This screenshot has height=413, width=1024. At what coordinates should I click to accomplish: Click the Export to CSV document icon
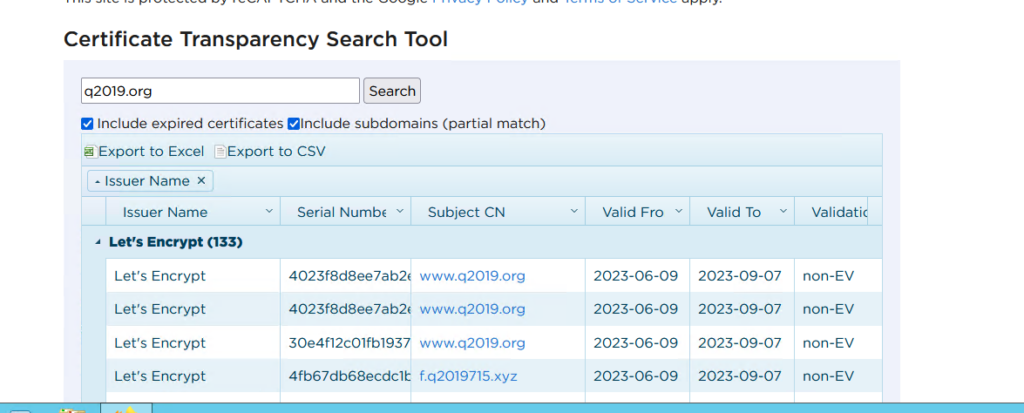point(220,152)
